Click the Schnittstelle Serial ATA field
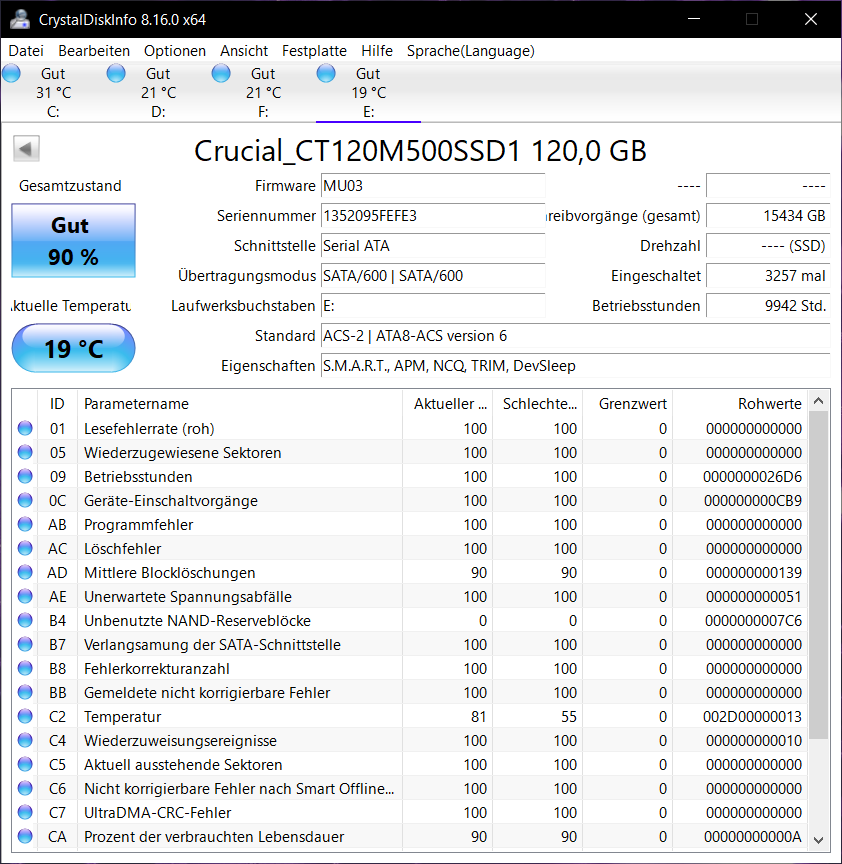The image size is (842, 864). click(x=433, y=245)
